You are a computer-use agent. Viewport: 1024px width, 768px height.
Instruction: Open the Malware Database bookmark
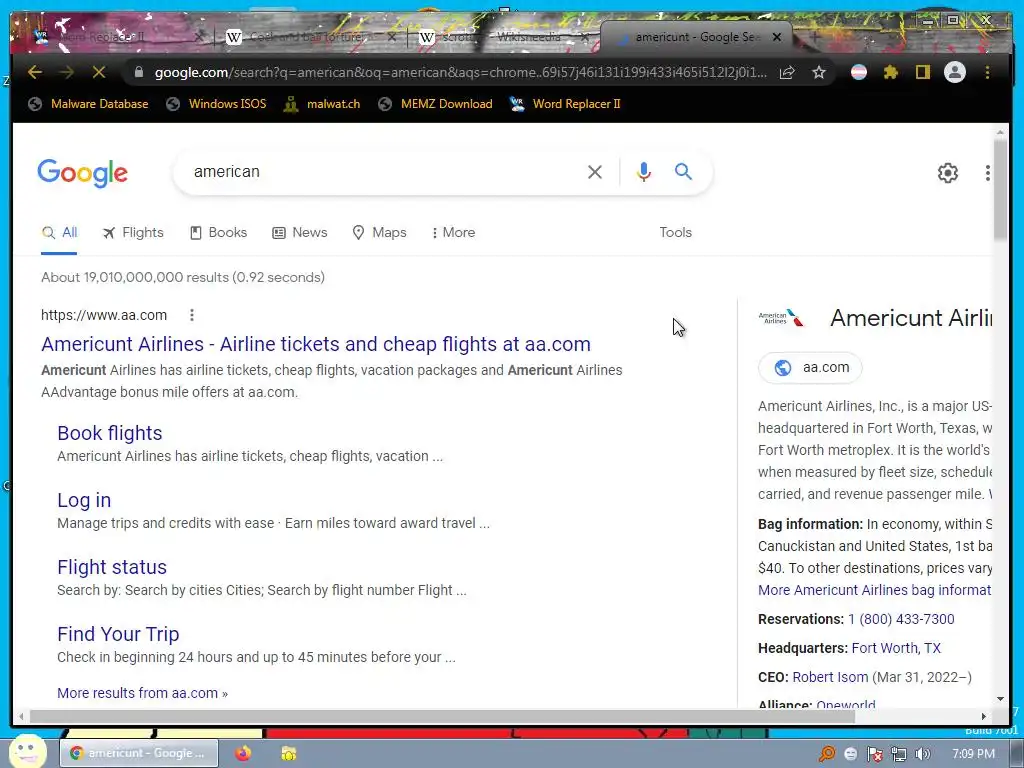[89, 104]
